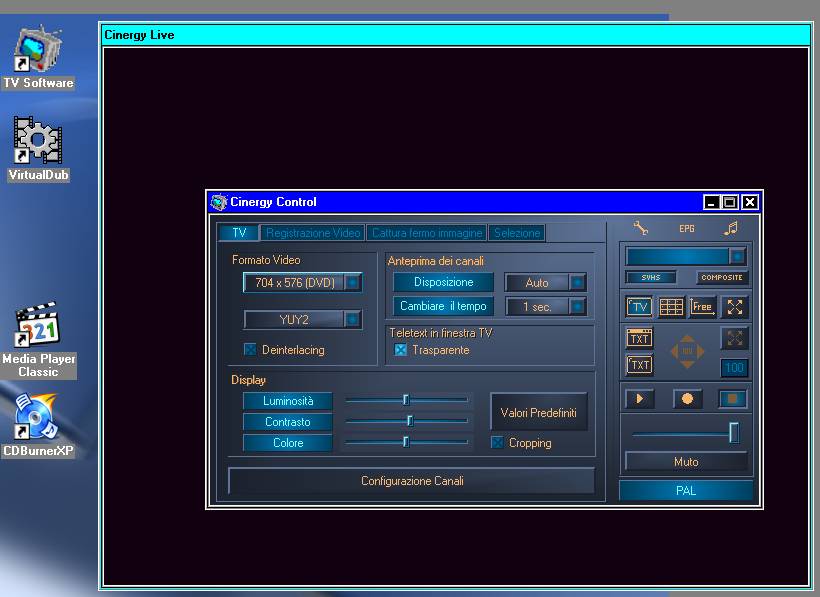Viewport: 820px width, 597px height.
Task: Switch to Free window mode icon
Action: click(x=702, y=307)
